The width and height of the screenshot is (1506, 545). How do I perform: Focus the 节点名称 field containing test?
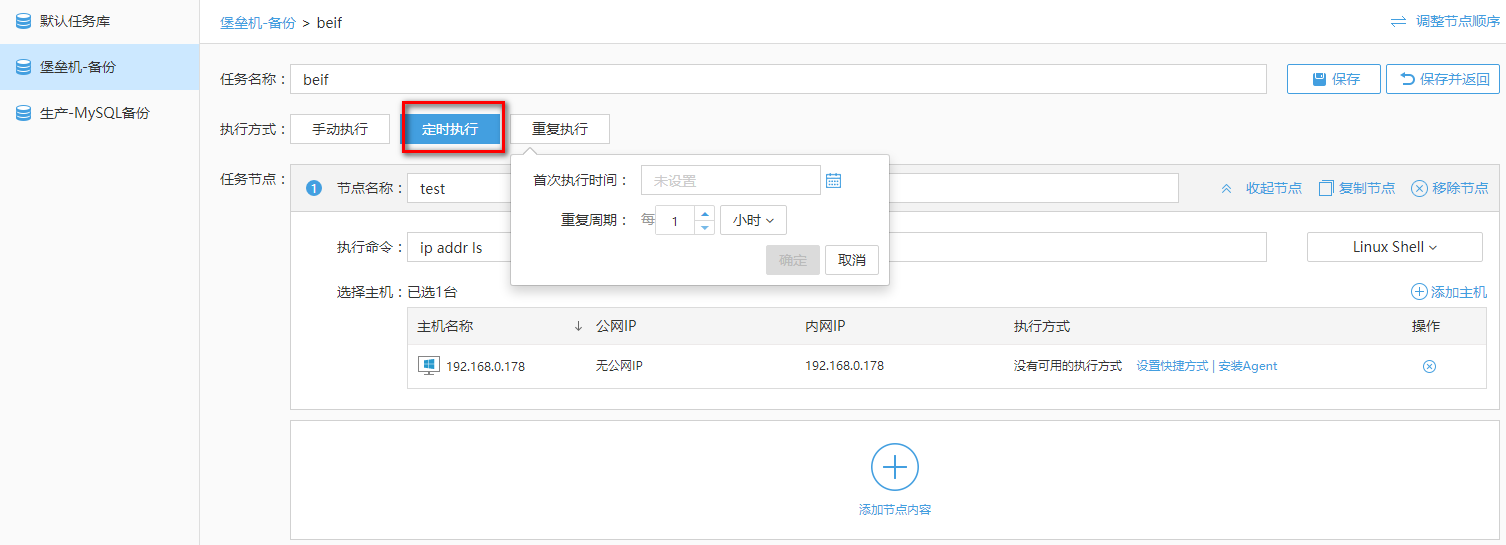(793, 188)
